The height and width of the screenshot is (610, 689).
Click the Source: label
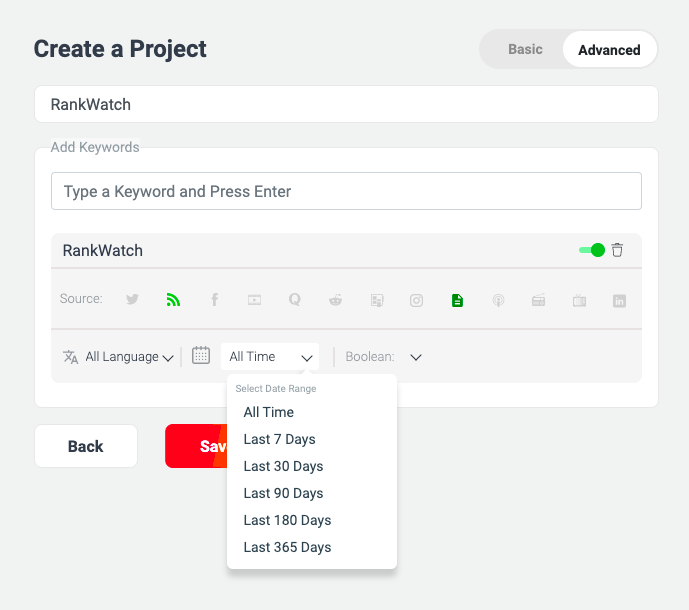click(81, 299)
